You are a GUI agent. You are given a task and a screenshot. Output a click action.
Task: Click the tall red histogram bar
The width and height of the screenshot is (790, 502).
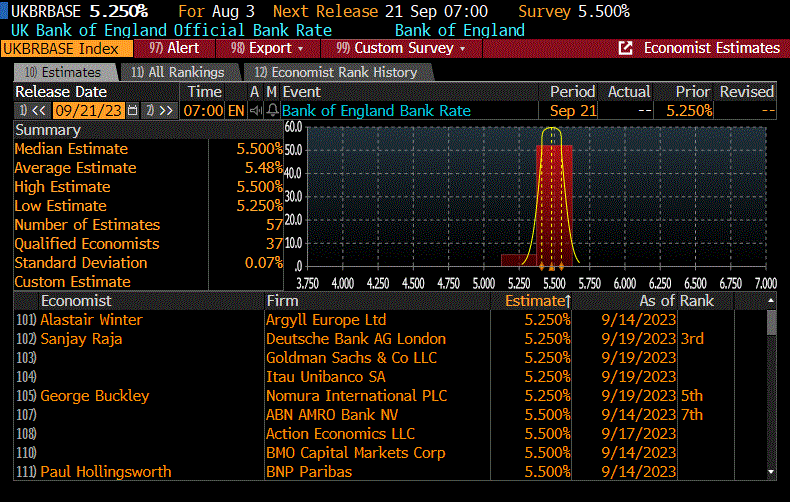(554, 205)
